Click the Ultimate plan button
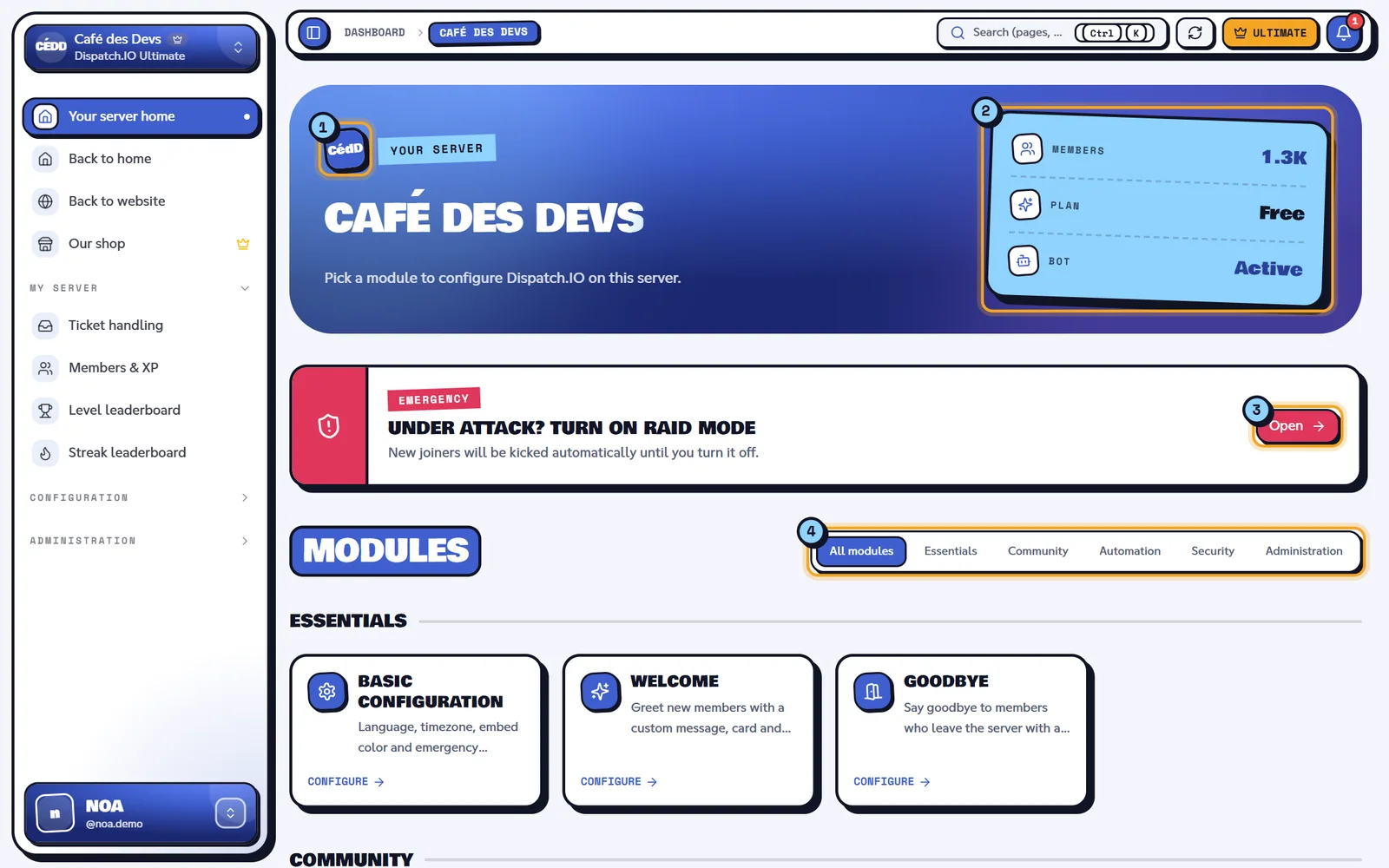Image resolution: width=1389 pixels, height=868 pixels. point(1270,33)
